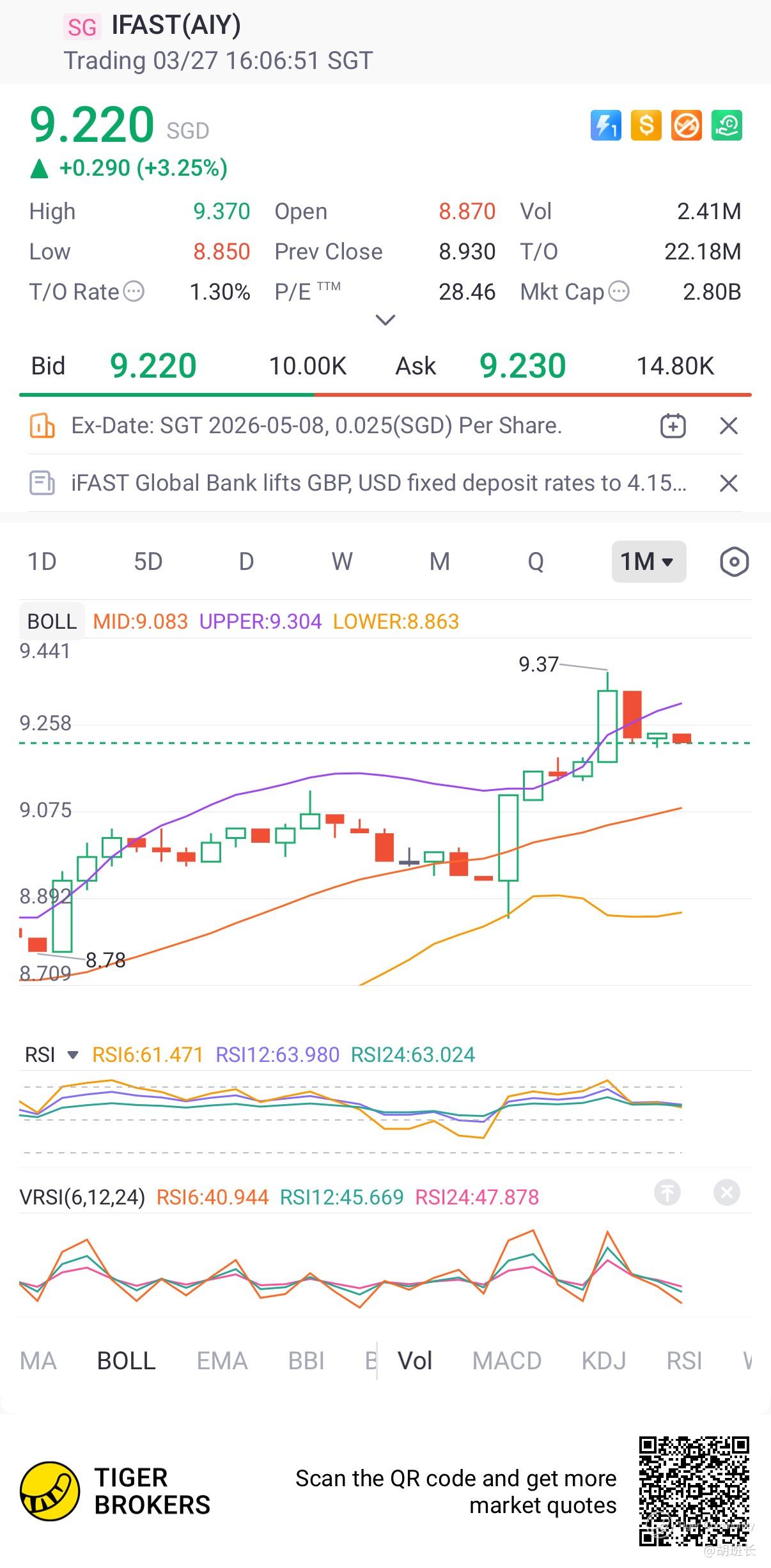Tap the Prev Close value 8.930

(467, 252)
